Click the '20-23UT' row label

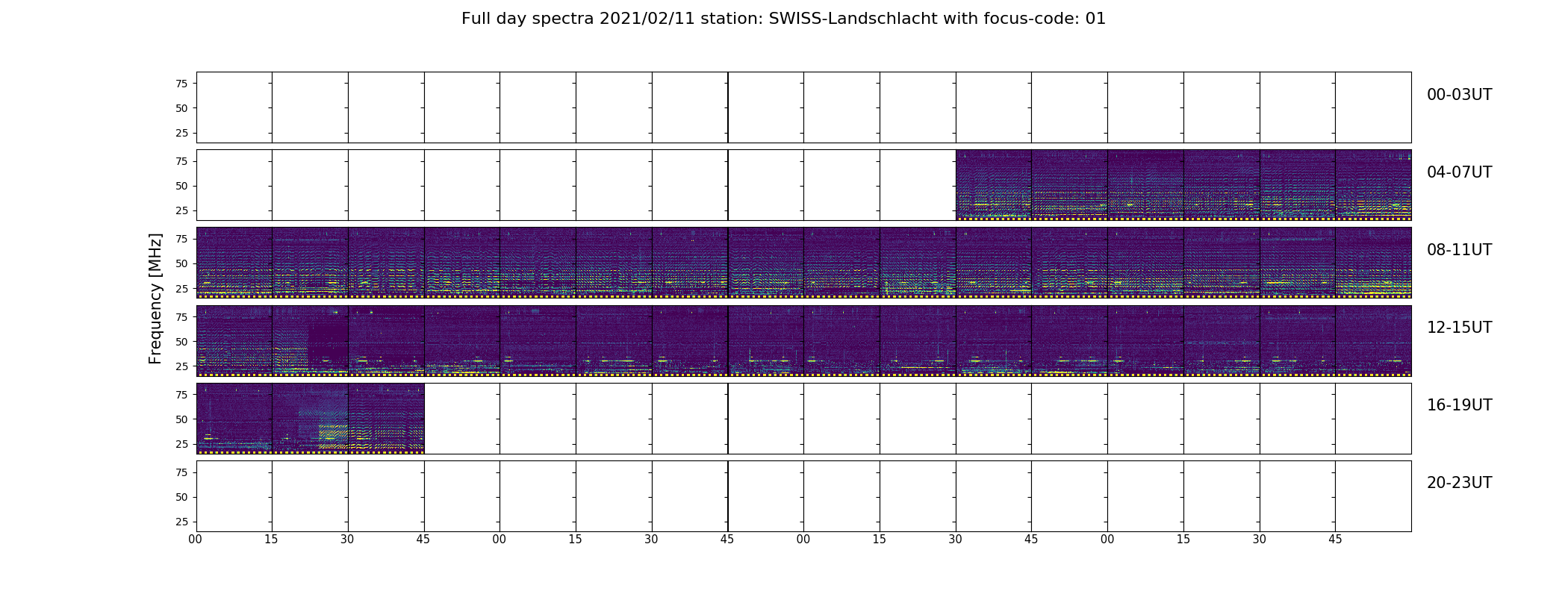1459,483
